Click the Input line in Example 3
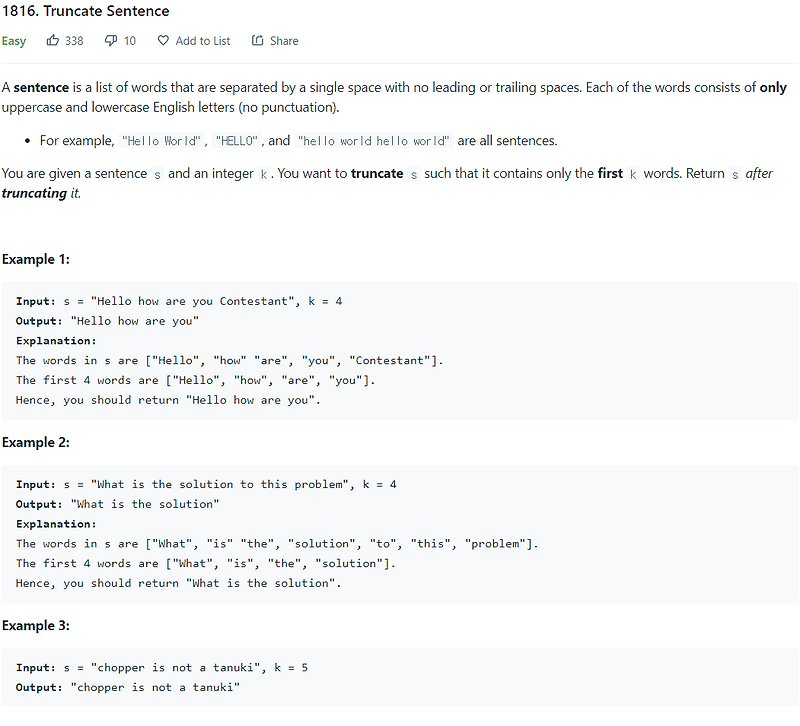Screen dimensions: 800x726 click(162, 667)
